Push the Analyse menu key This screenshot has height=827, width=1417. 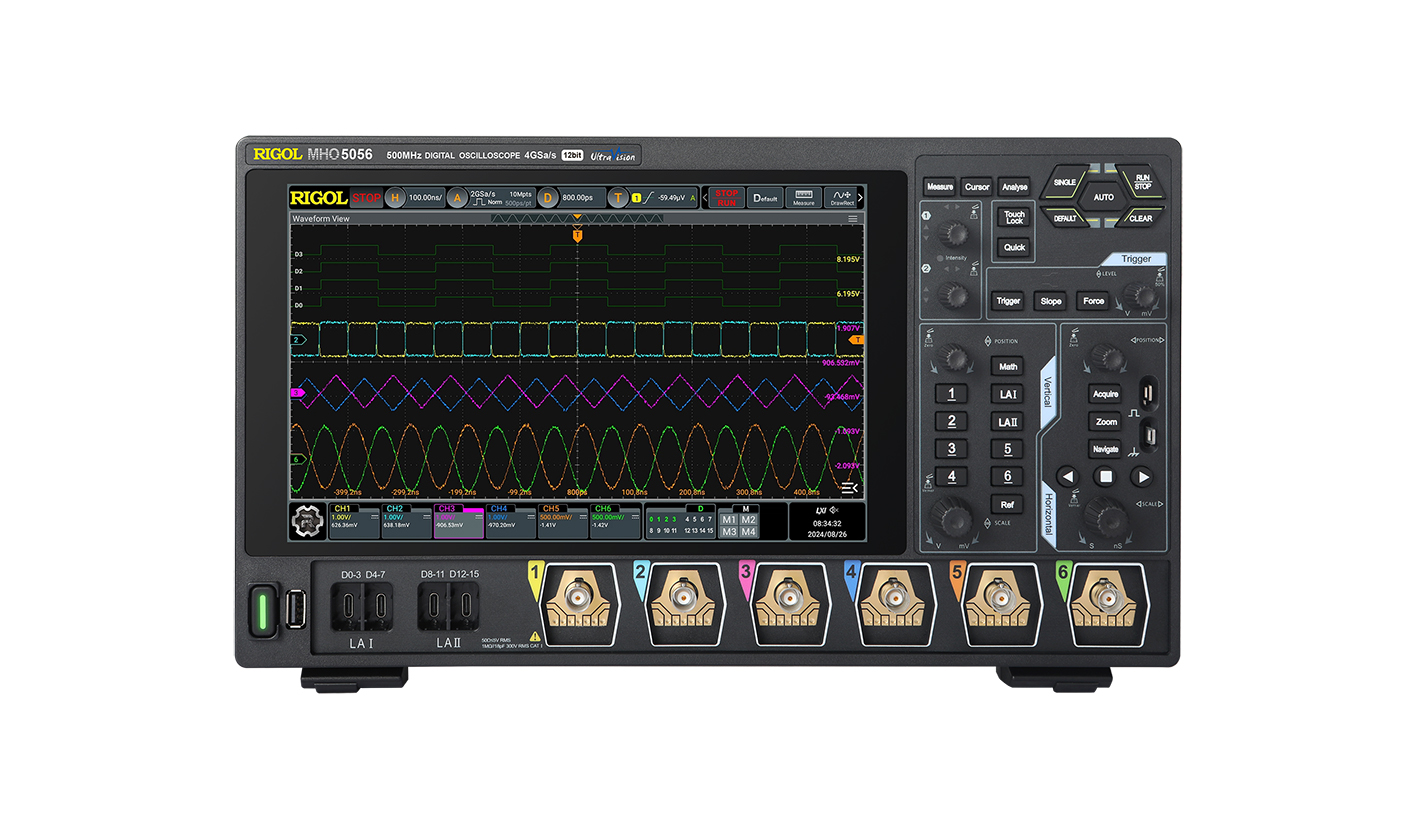click(1014, 187)
